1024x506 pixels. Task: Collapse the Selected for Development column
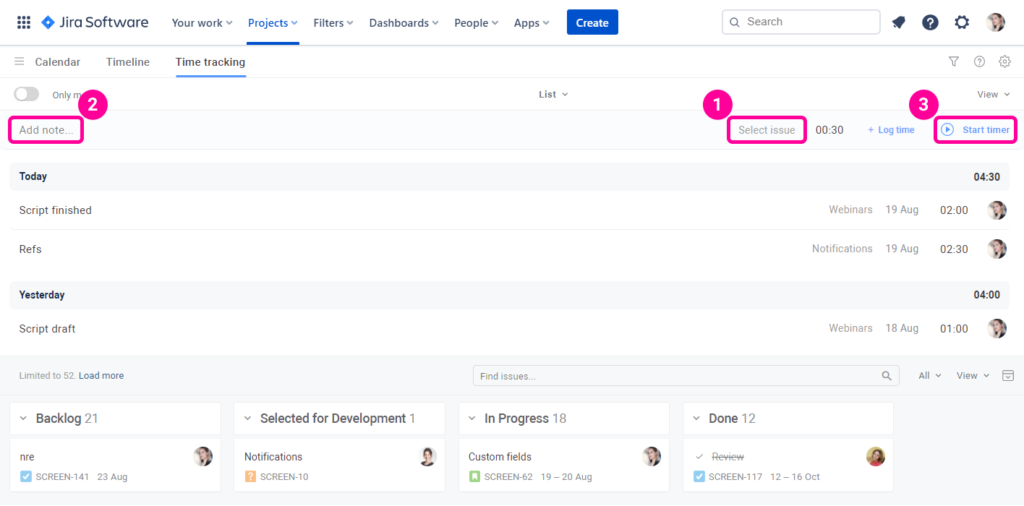(248, 419)
